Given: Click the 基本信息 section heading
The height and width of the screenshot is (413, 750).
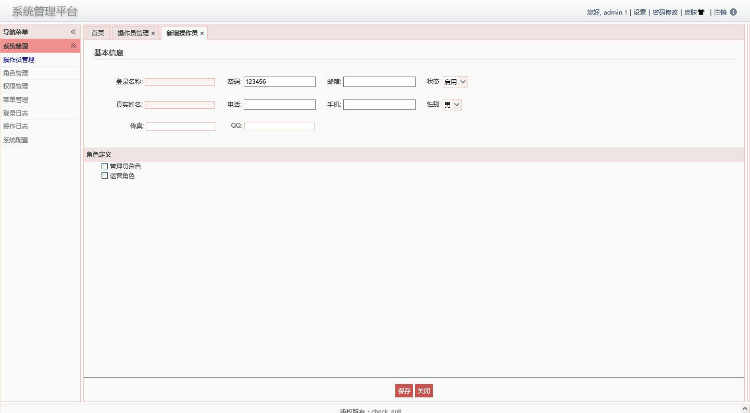Looking at the screenshot, I should pyautogui.click(x=109, y=53).
